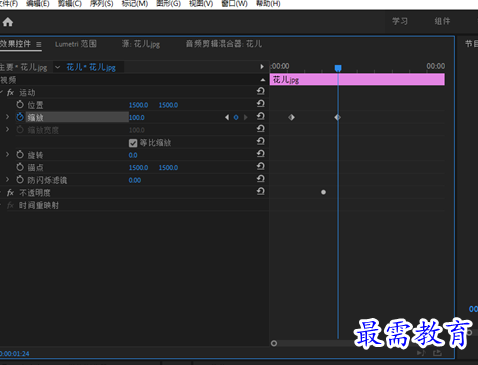Click the export icon at panel bottom
This screenshot has height=365, width=478.
437,352
